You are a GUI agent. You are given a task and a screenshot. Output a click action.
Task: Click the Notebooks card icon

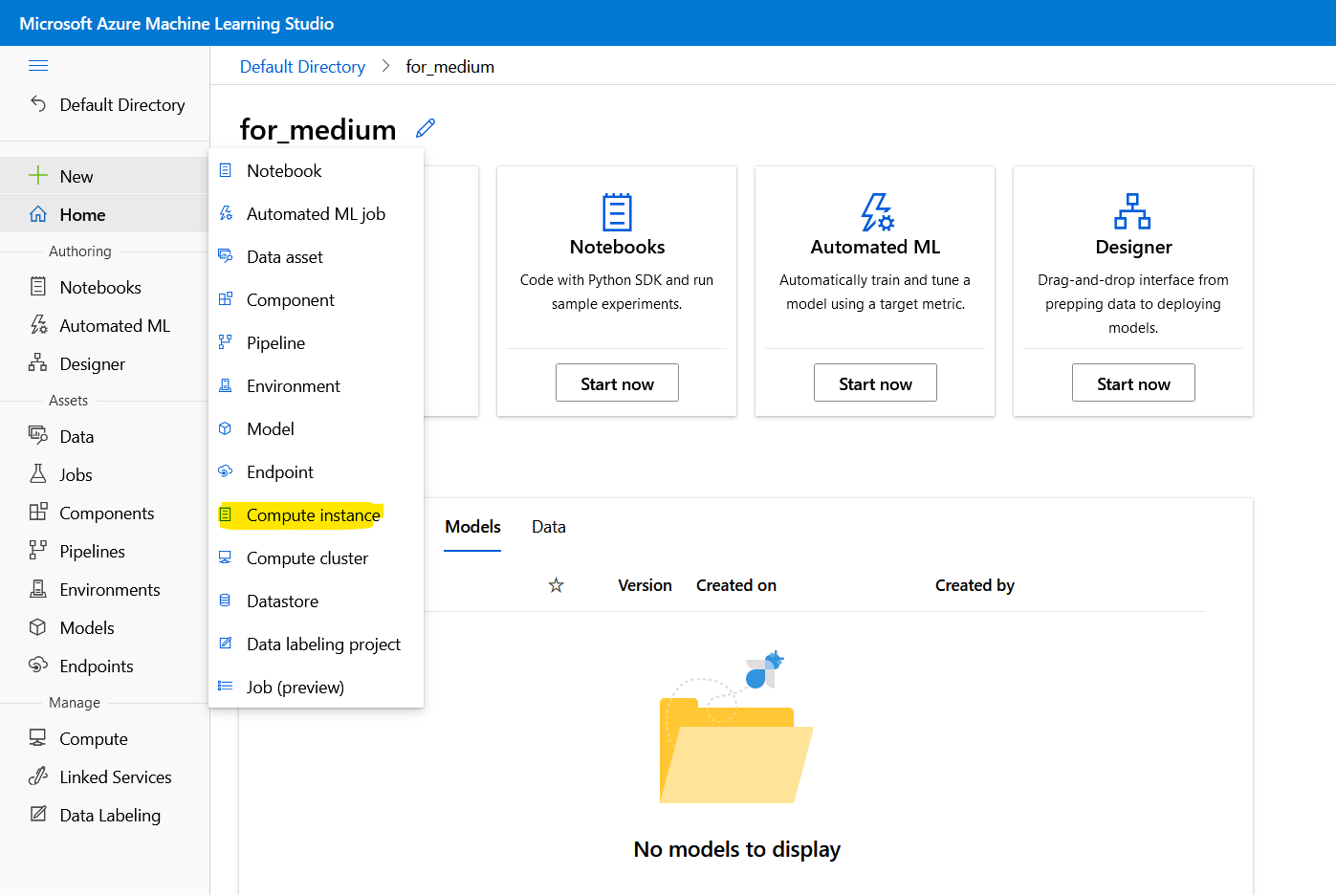(617, 211)
